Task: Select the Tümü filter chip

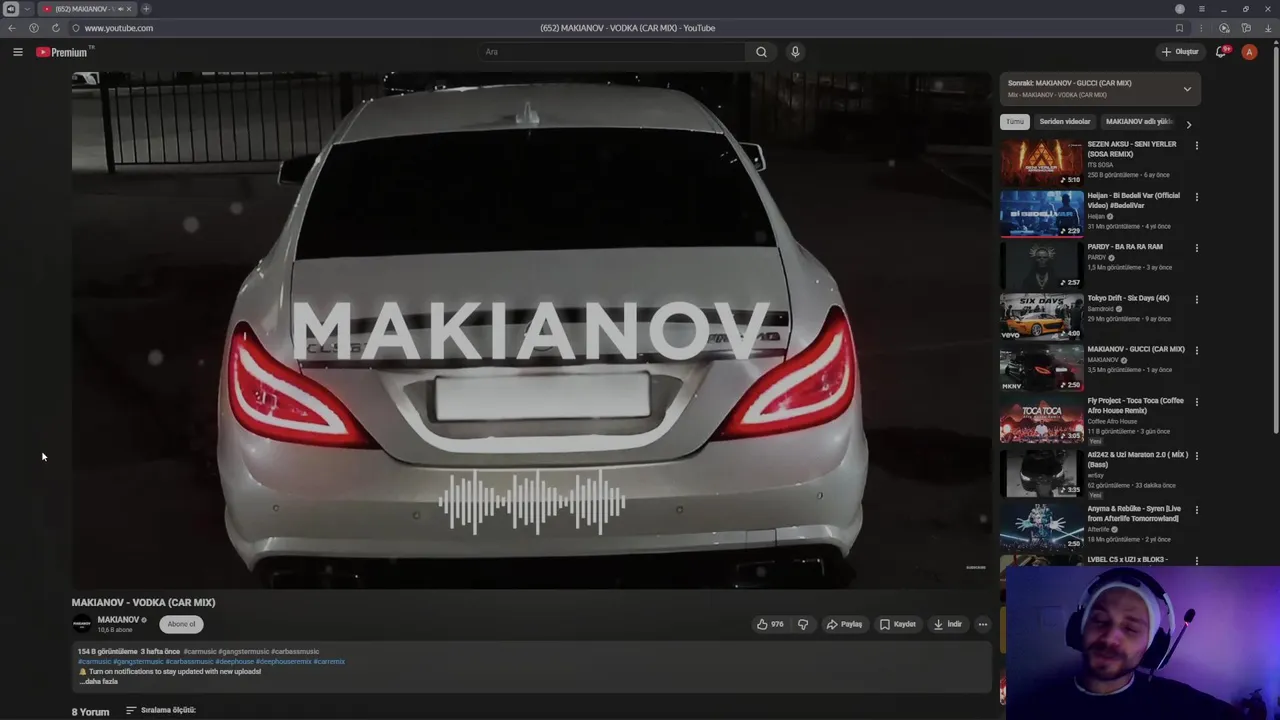Action: [1015, 122]
